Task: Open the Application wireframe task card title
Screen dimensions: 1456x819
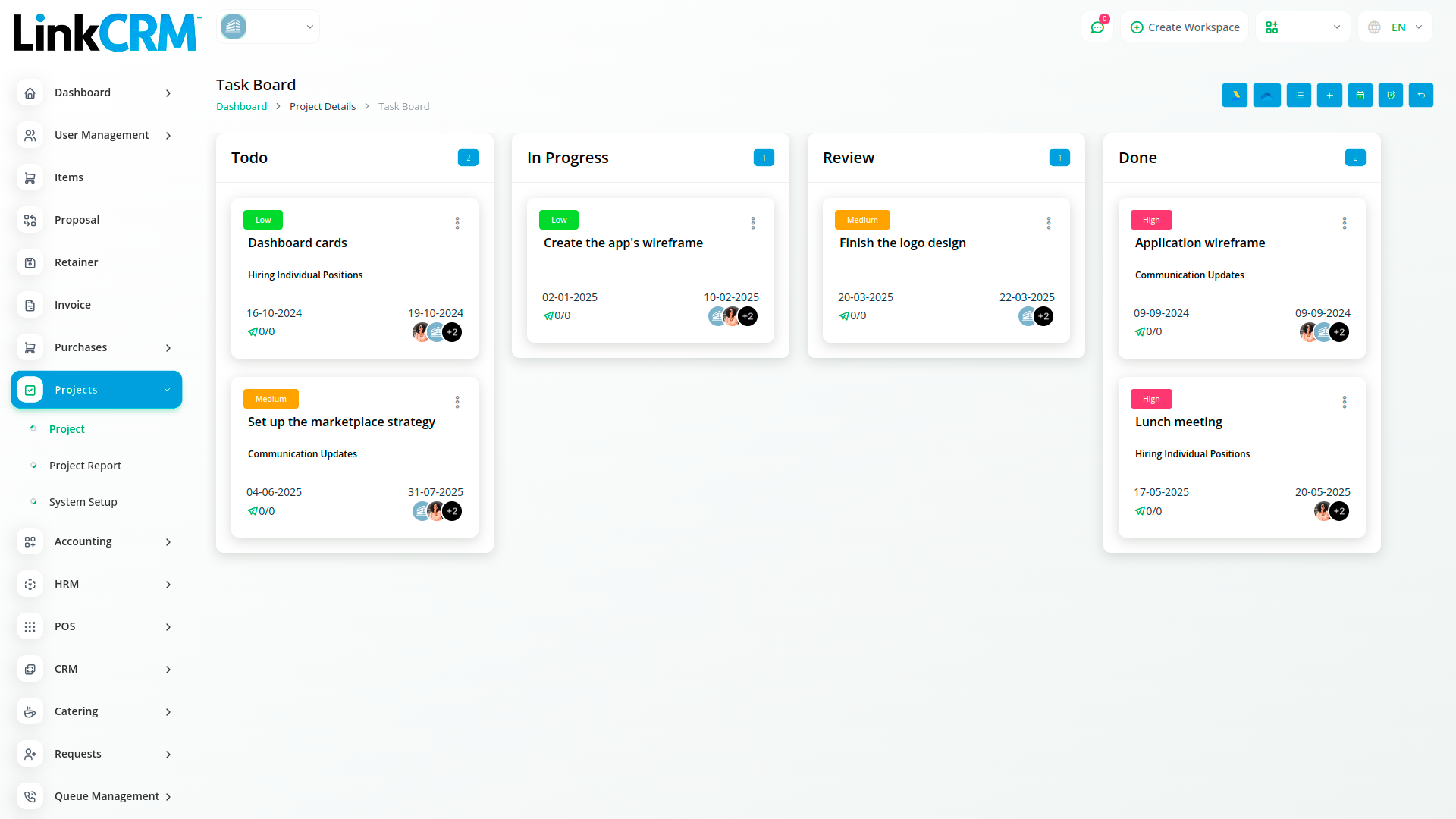Action: tap(1200, 243)
